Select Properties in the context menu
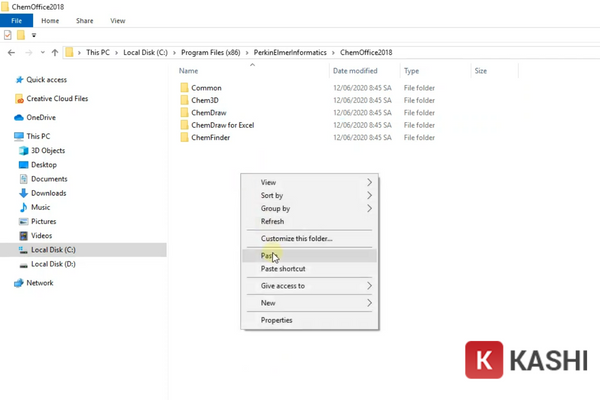This screenshot has height=400, width=600. pyautogui.click(x=276, y=320)
